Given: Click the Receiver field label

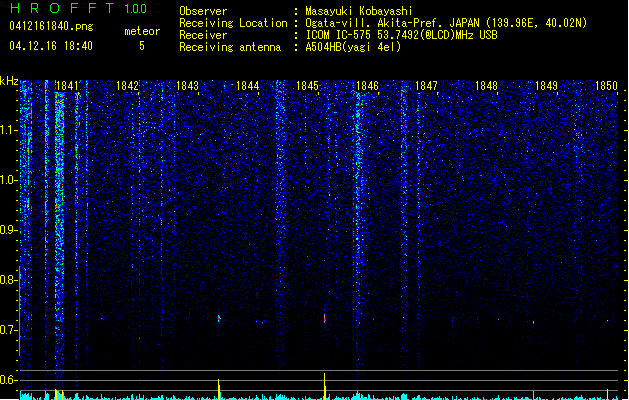Looking at the screenshot, I should point(203,35).
